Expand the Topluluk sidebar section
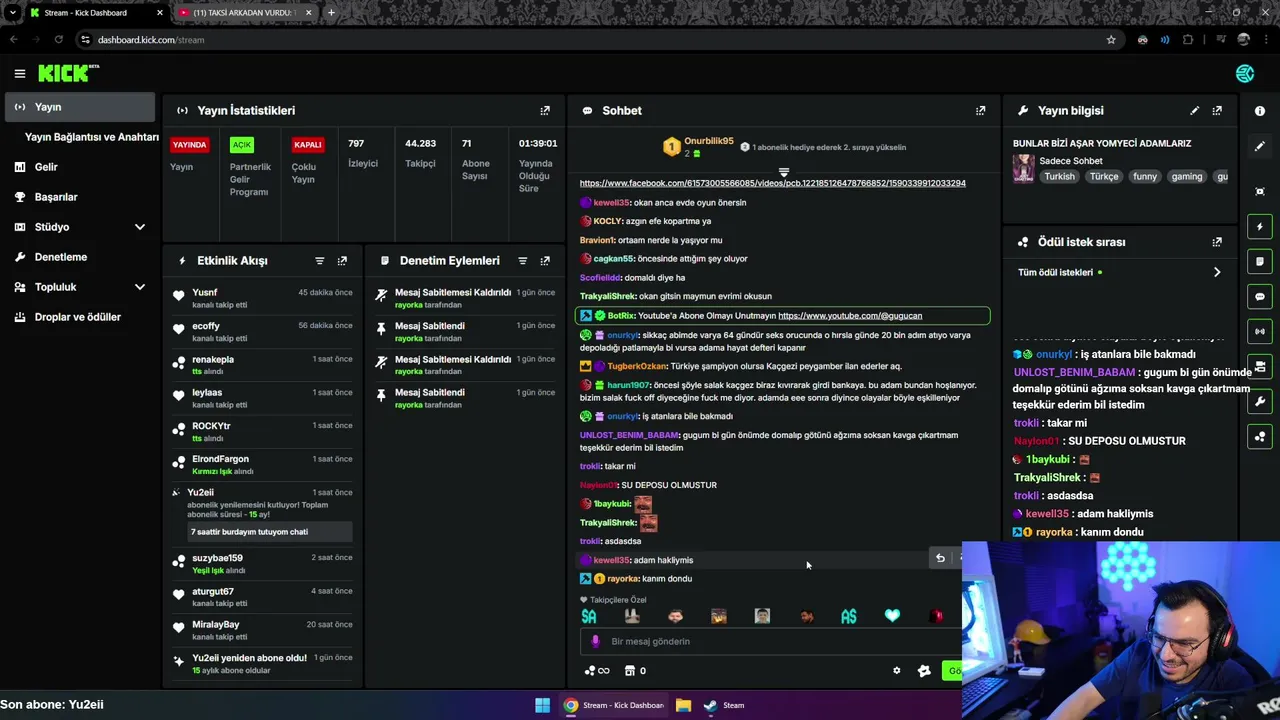Screen dimensions: 1280x720 click(x=140, y=287)
